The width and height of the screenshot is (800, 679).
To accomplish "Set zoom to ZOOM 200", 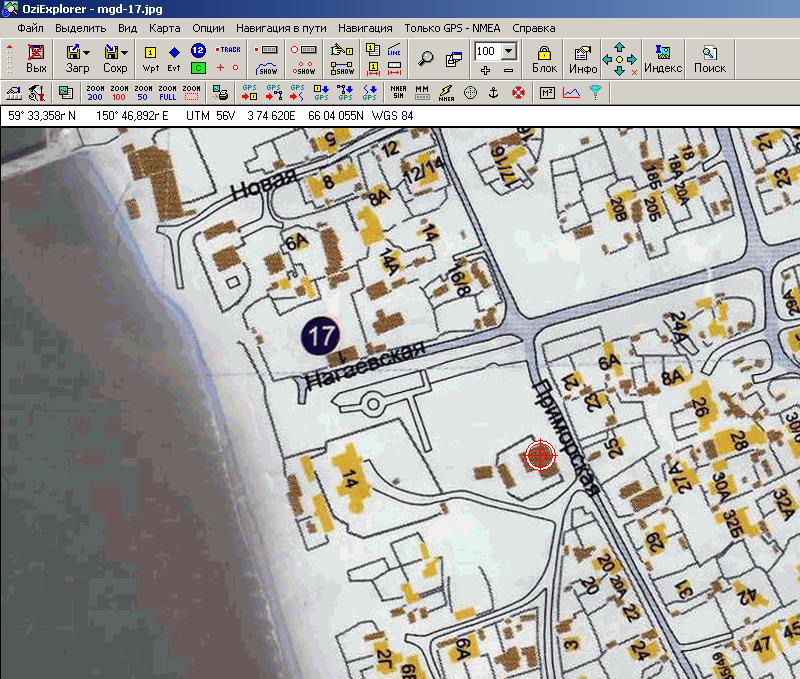I will [x=95, y=93].
